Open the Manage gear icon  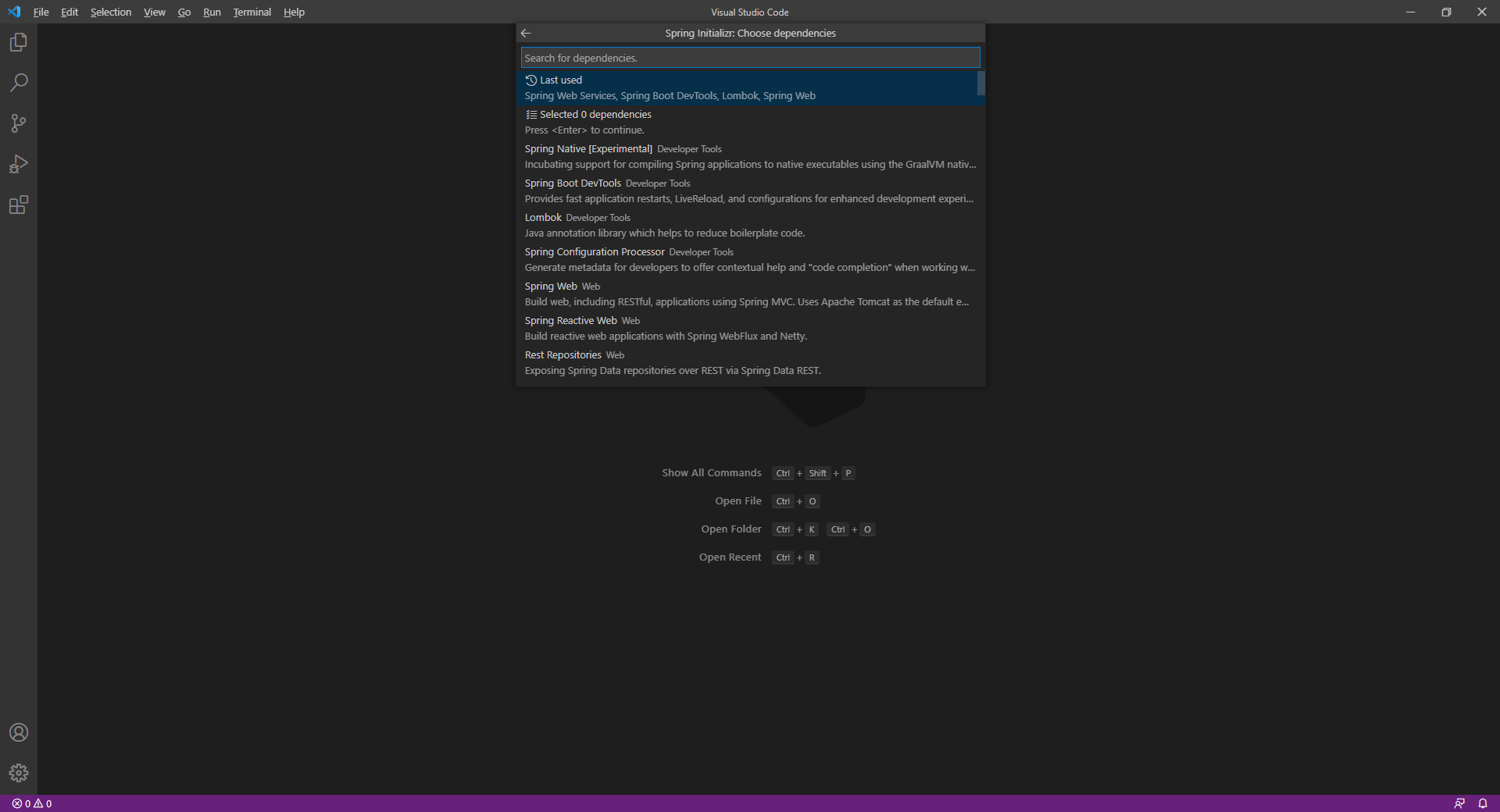[19, 773]
